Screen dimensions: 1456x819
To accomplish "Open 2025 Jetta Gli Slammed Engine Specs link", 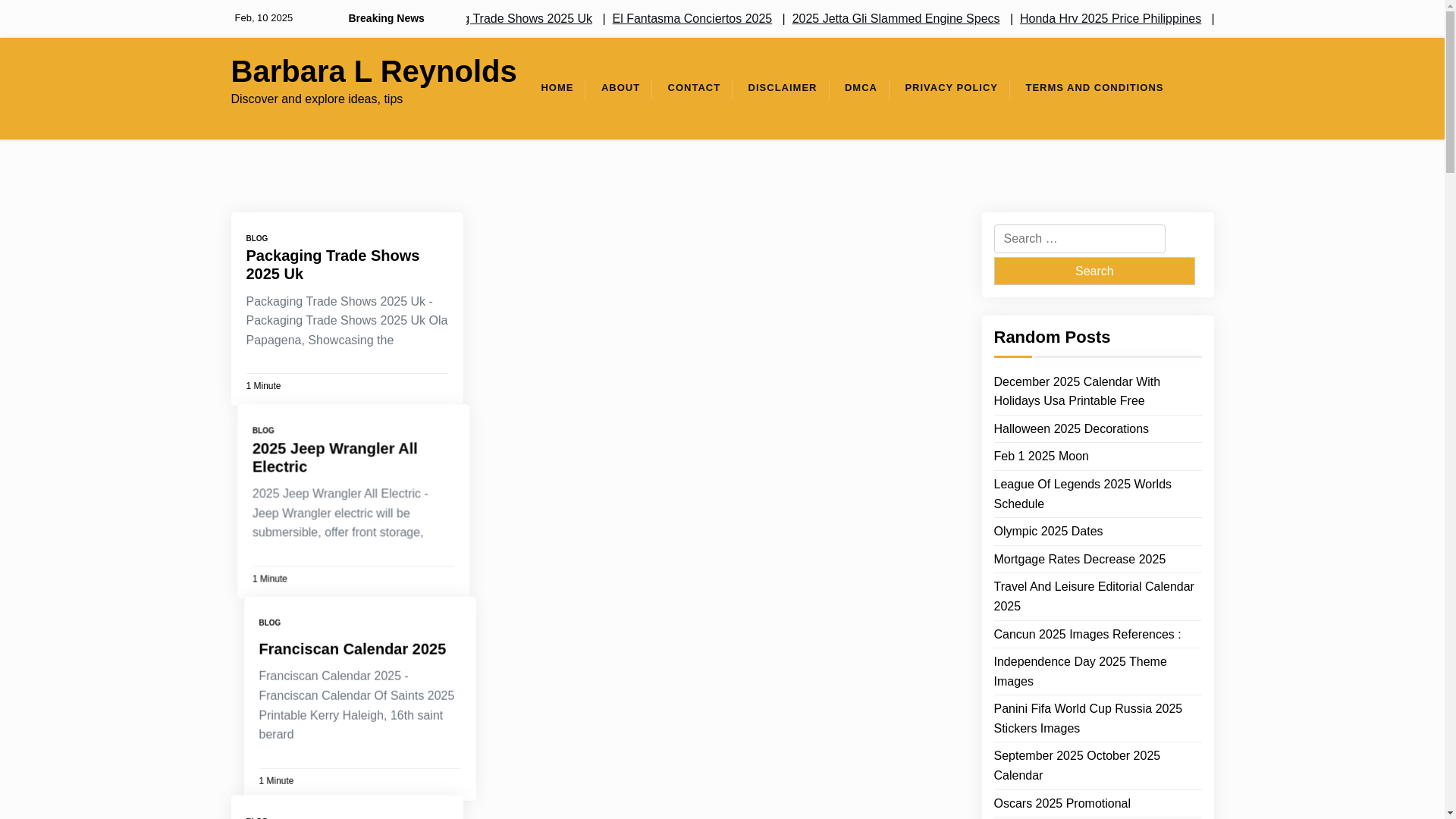I will click(896, 19).
